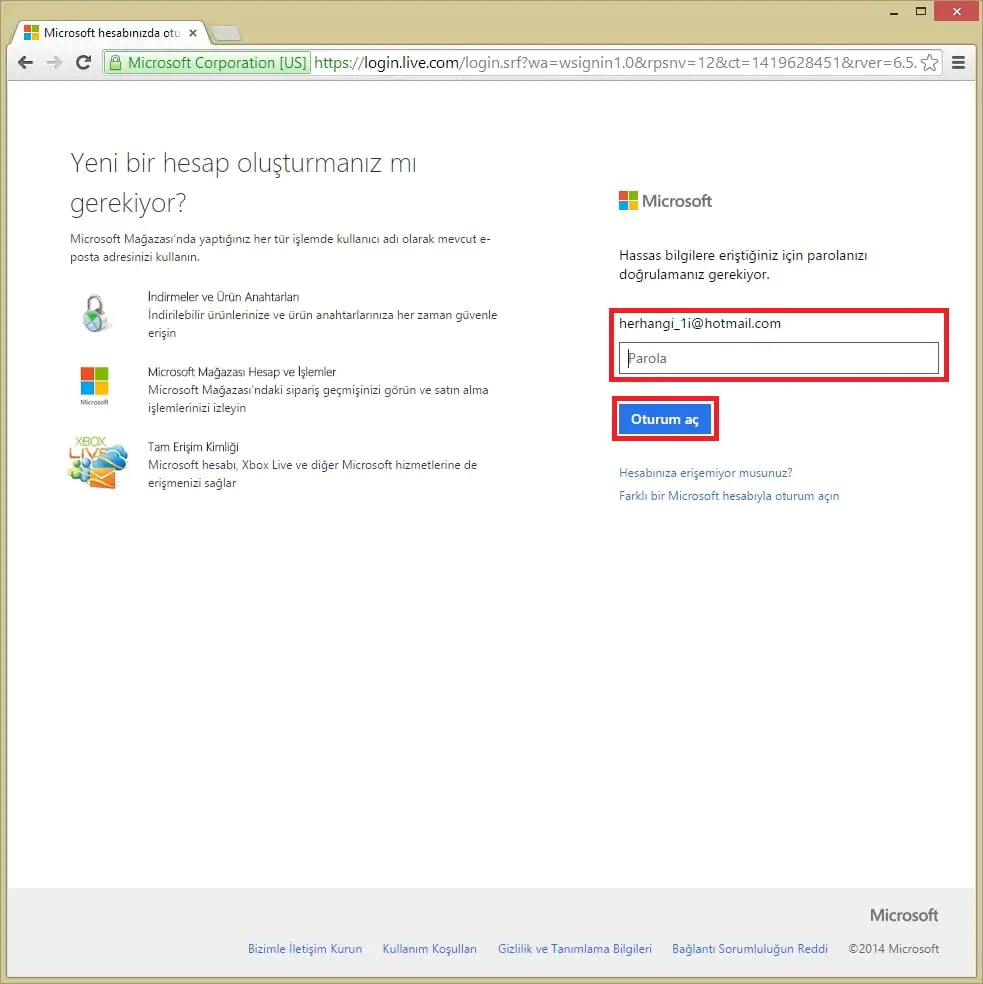Click the browser forward arrow
The width and height of the screenshot is (983, 984).
(55, 62)
